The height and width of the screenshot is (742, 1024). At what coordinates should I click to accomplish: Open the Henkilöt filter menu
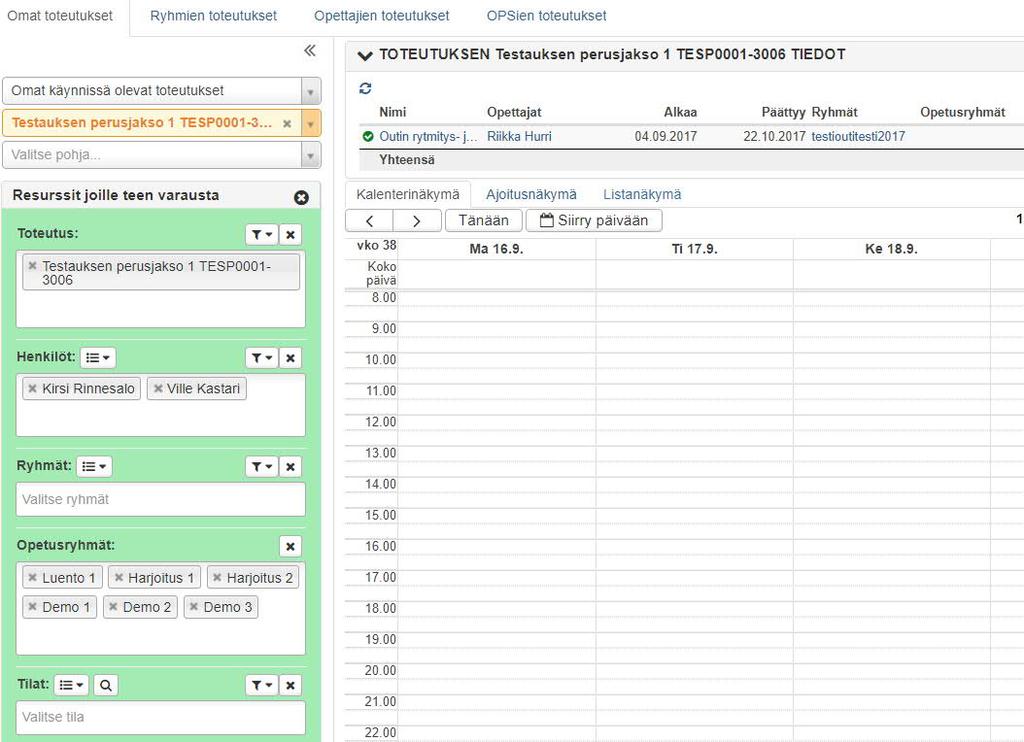tap(262, 357)
